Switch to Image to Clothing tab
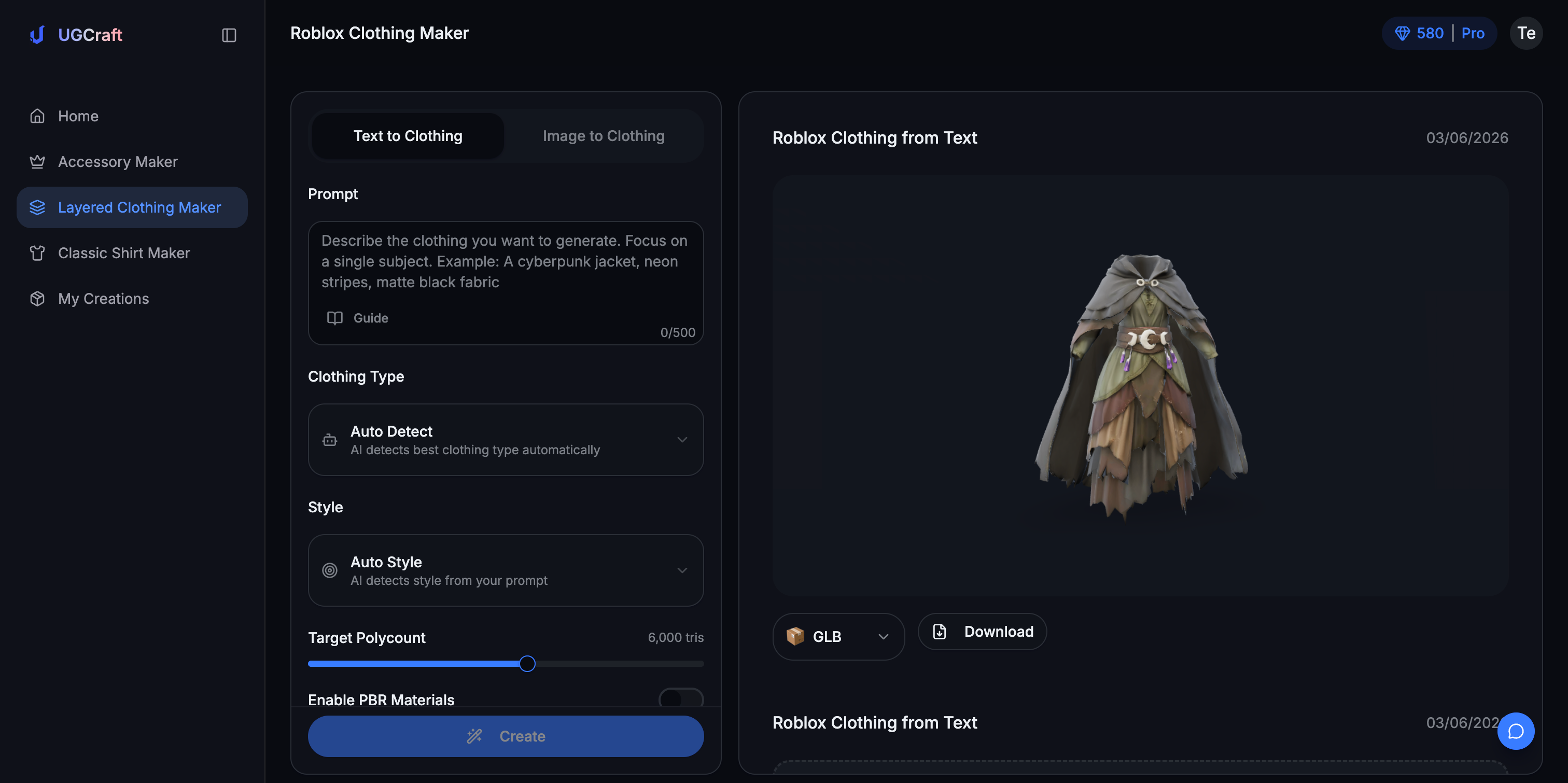The image size is (1568, 783). (x=603, y=136)
